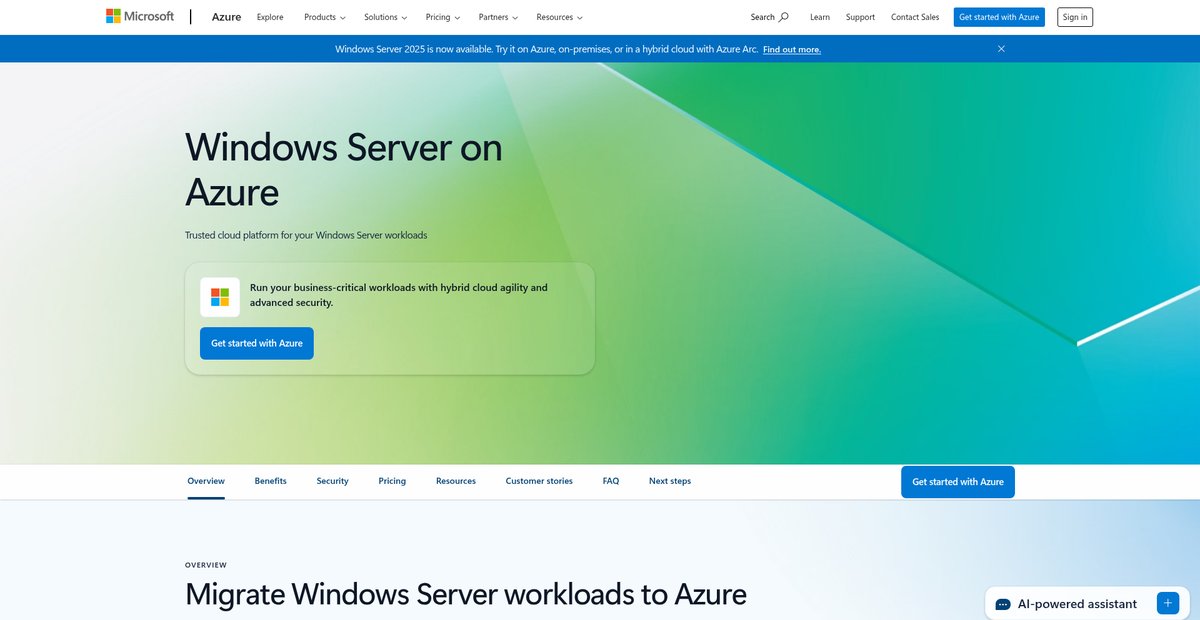Open the Support link
Screen dimensions: 1200x620
tap(860, 17)
